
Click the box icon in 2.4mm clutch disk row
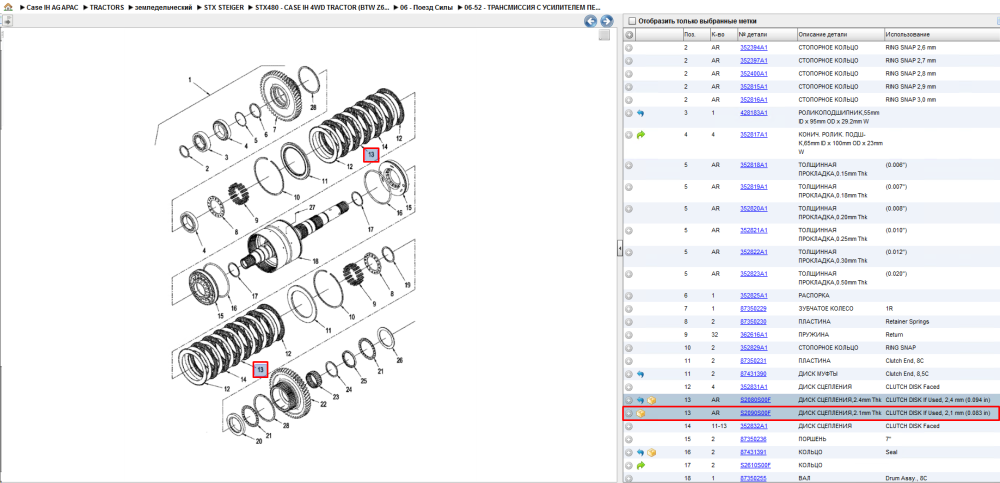tap(652, 400)
